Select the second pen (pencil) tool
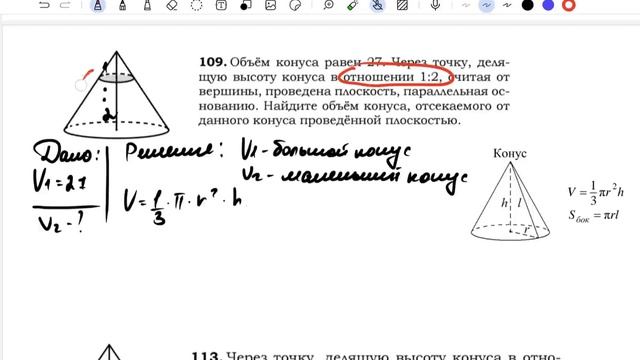This screenshot has width=640, height=360. (122, 5)
